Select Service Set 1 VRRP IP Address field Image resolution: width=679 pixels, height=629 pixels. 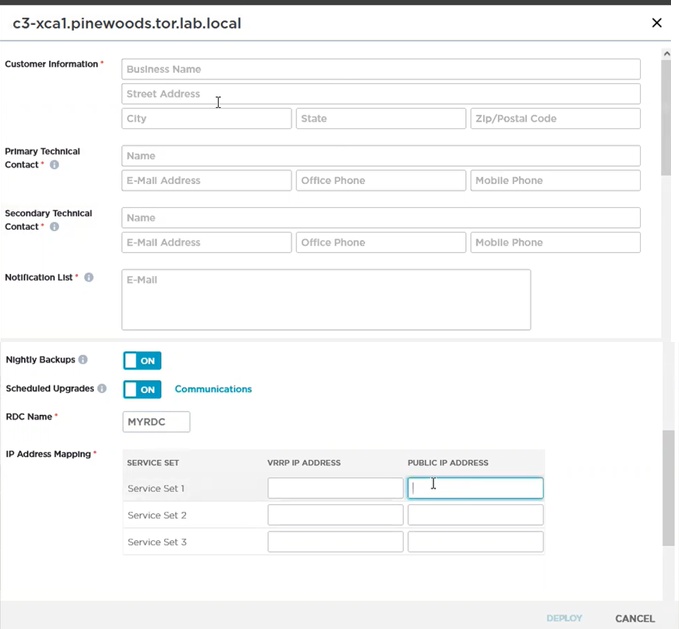(335, 488)
